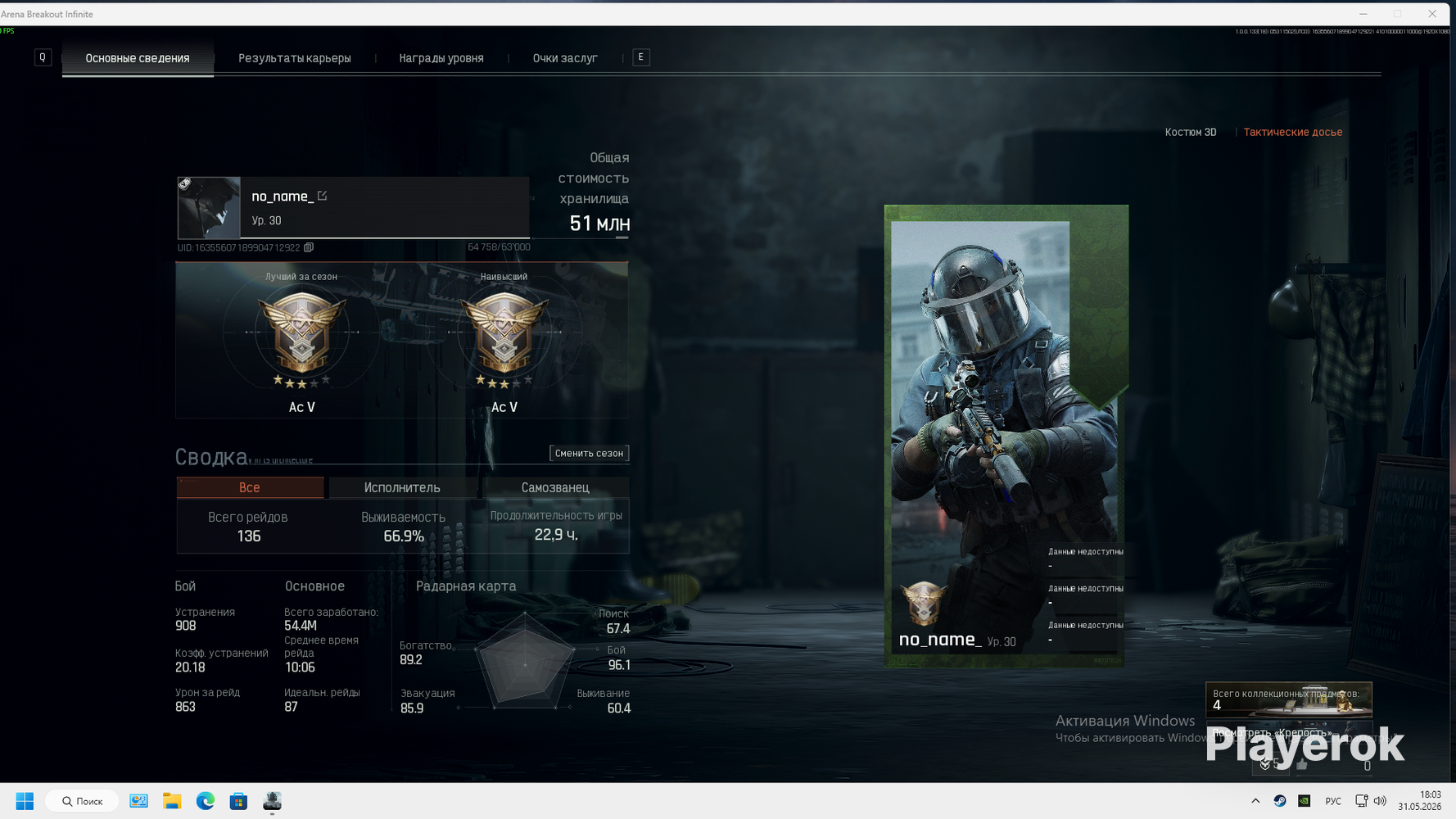The width and height of the screenshot is (1456, 819).
Task: Click Arena Breakout Infinite taskbar icon
Action: 272,801
